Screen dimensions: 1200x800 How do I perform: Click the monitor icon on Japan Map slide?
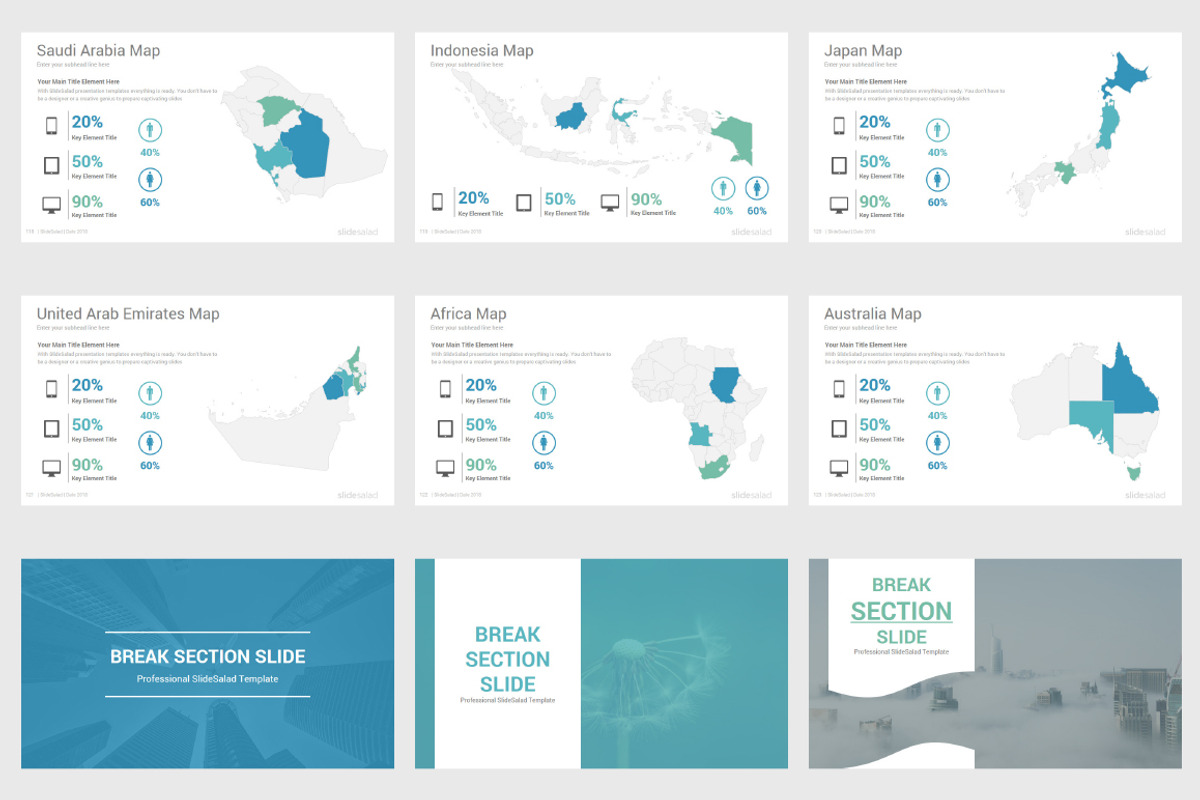click(839, 205)
